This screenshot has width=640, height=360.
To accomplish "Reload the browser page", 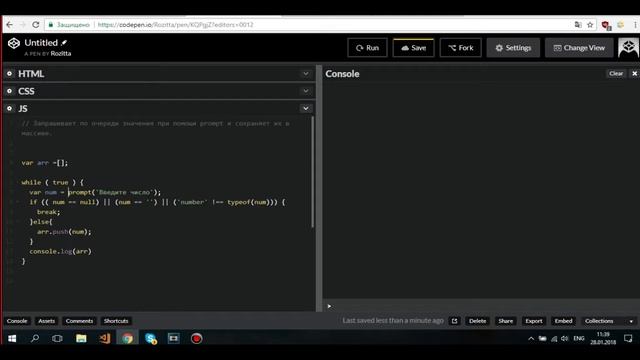I will point(36,25).
